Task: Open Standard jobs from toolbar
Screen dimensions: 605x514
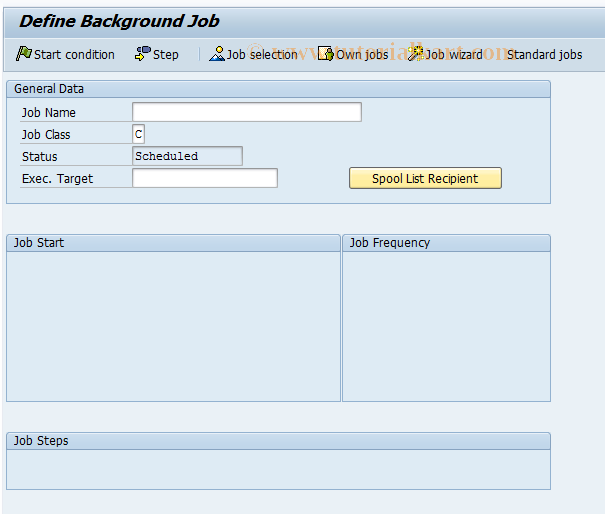Action: click(x=544, y=55)
